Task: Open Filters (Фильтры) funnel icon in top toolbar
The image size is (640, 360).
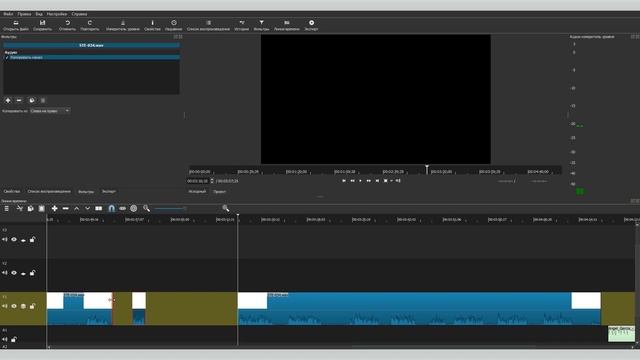Action: point(261,23)
